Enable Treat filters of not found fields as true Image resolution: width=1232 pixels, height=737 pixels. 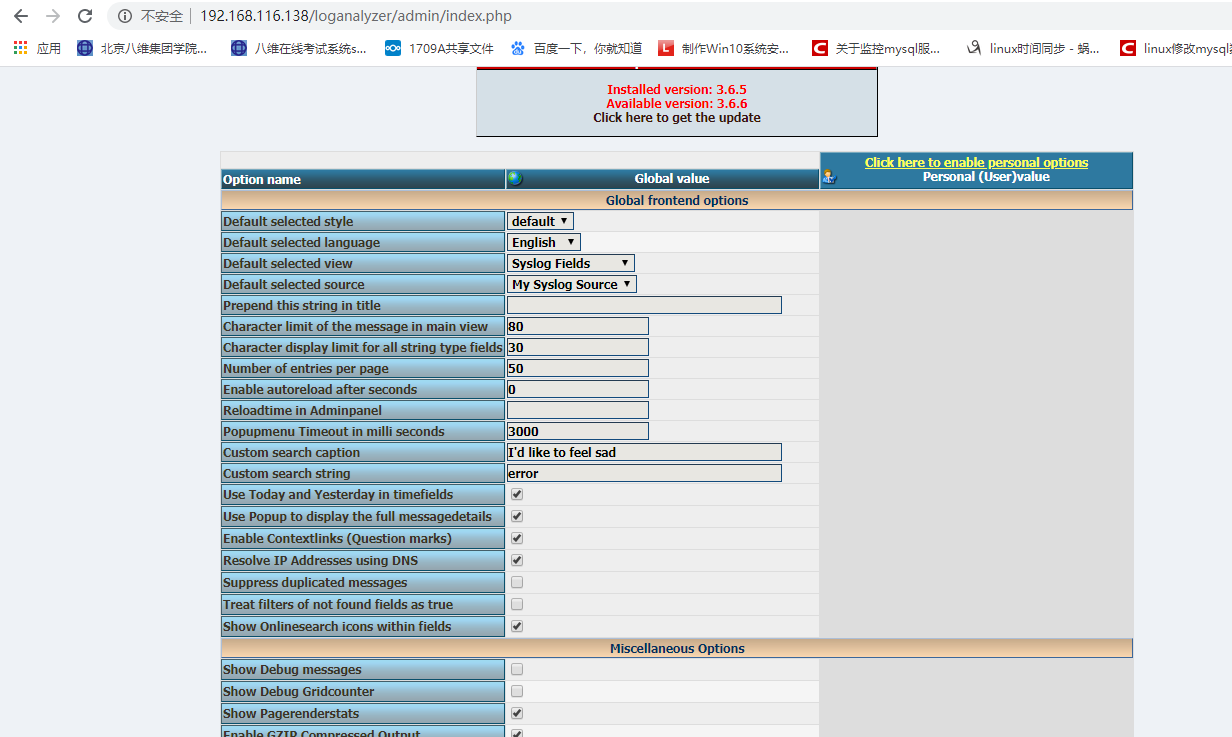(x=517, y=604)
